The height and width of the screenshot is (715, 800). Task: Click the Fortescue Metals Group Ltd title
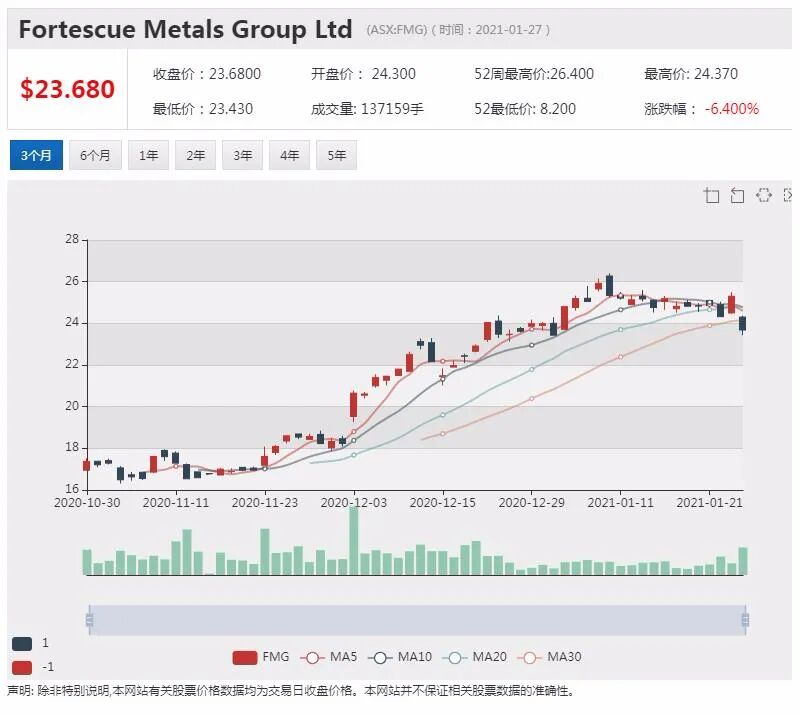point(185,29)
